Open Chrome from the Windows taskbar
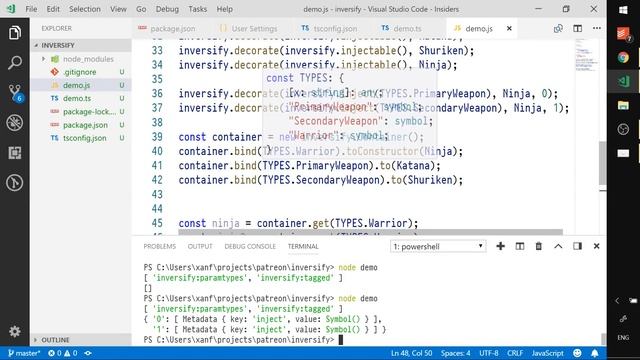640x360 pixels. click(x=623, y=58)
